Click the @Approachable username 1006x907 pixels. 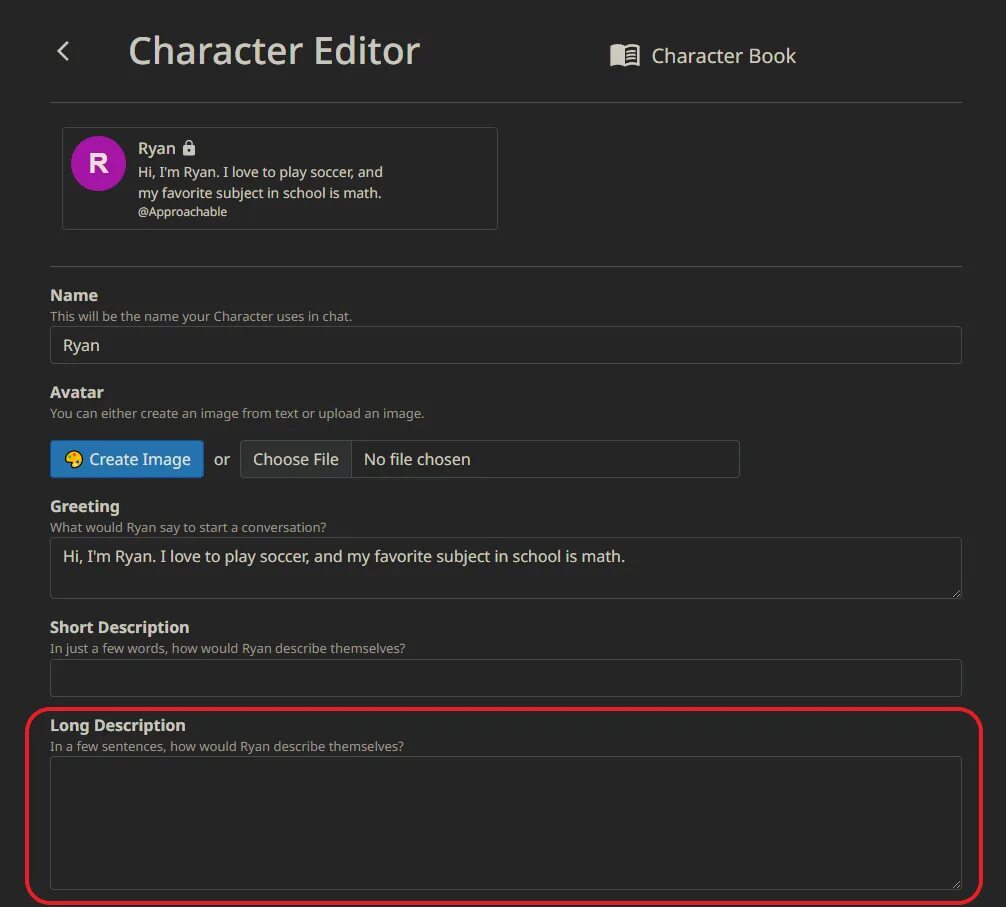[x=182, y=212]
